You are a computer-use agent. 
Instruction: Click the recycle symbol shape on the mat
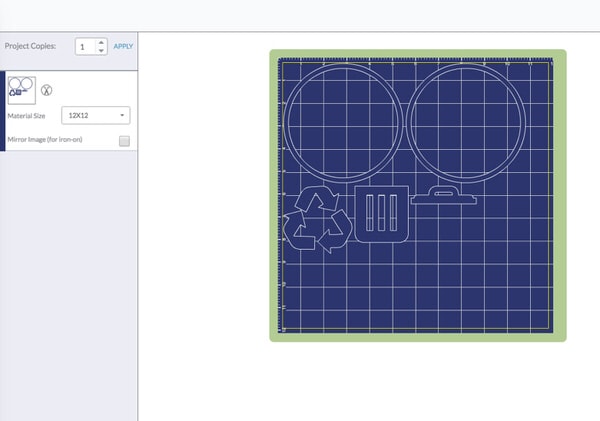point(318,220)
